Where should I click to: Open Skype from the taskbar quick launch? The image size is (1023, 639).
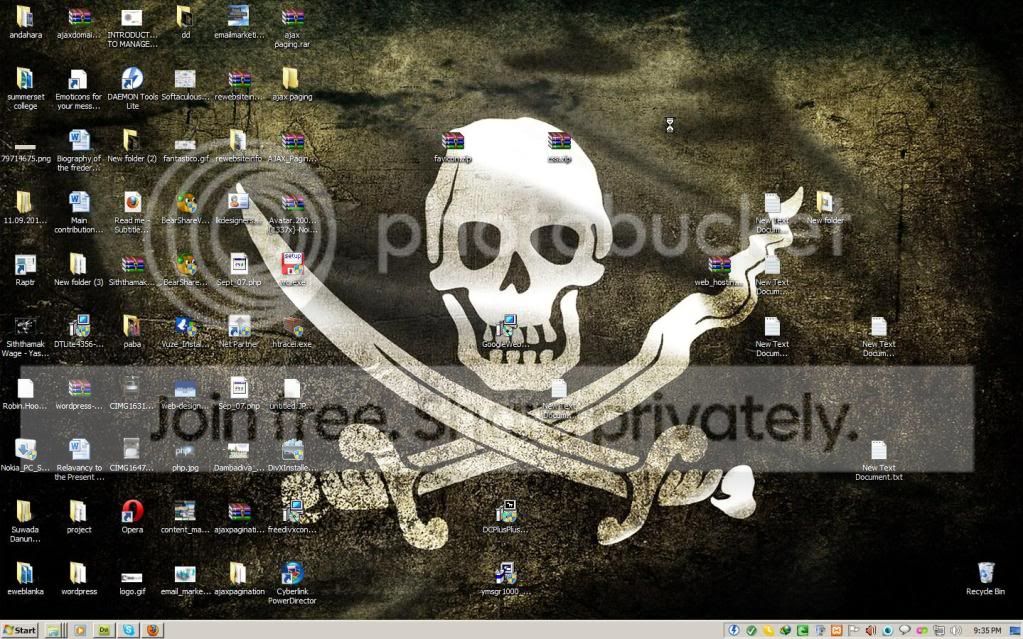pyautogui.click(x=129, y=630)
